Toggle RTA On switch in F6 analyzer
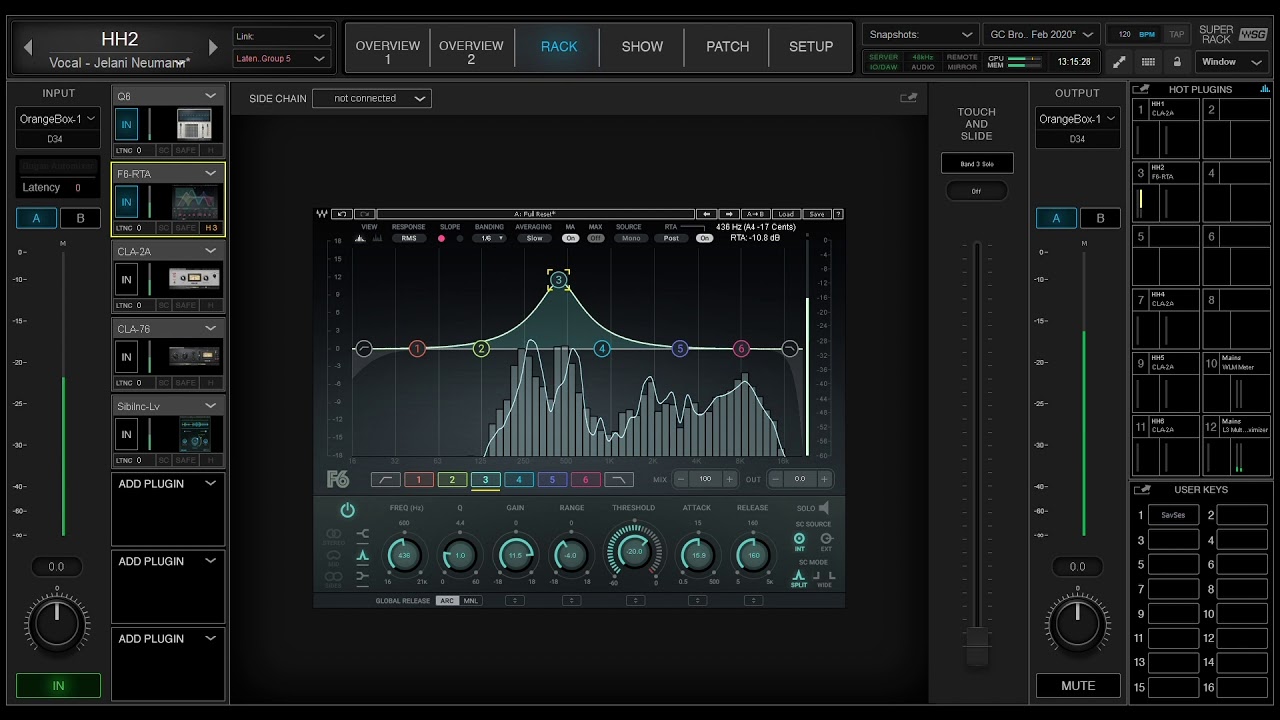 tap(705, 238)
